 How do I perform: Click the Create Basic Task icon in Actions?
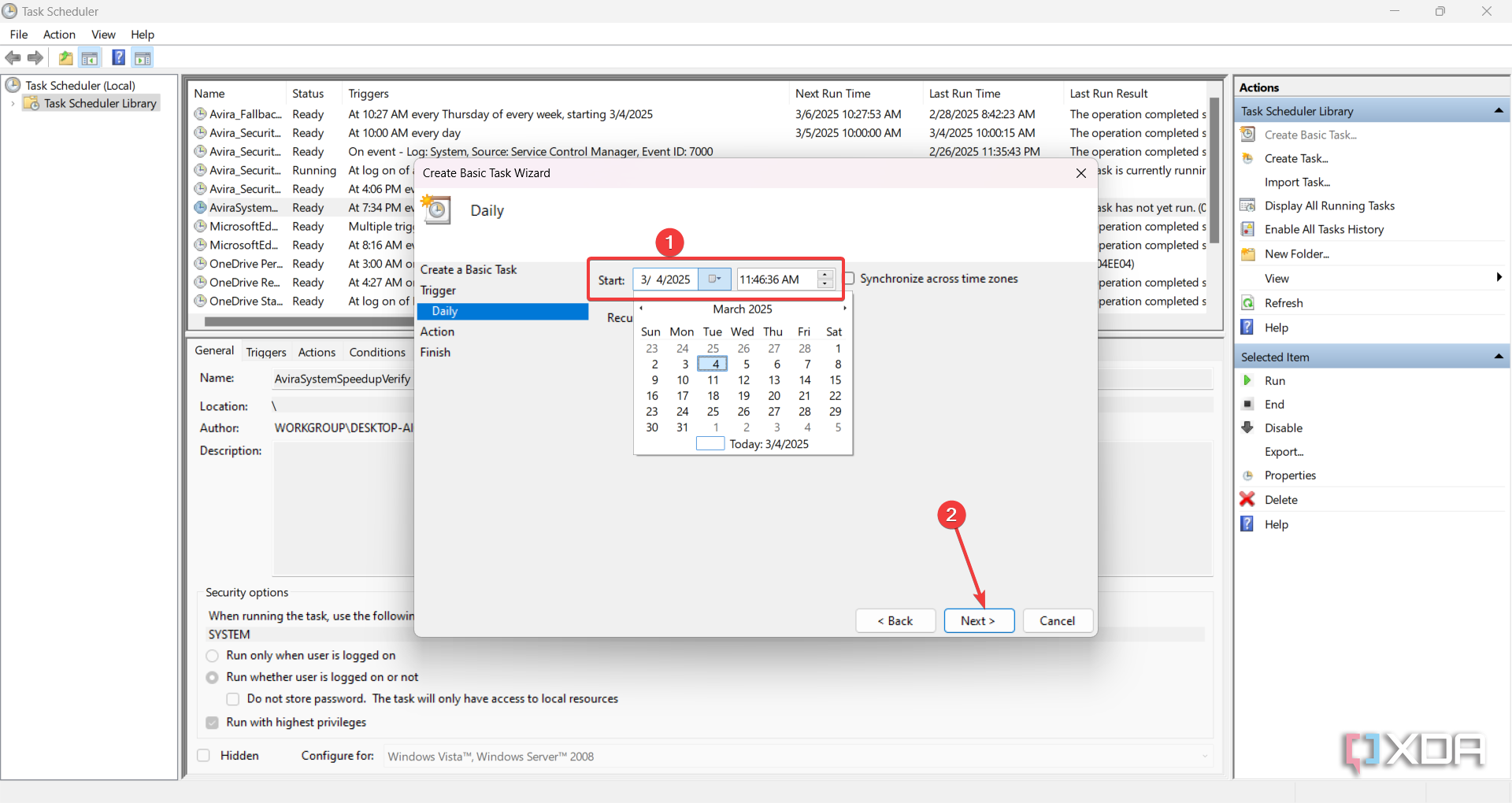point(1248,135)
